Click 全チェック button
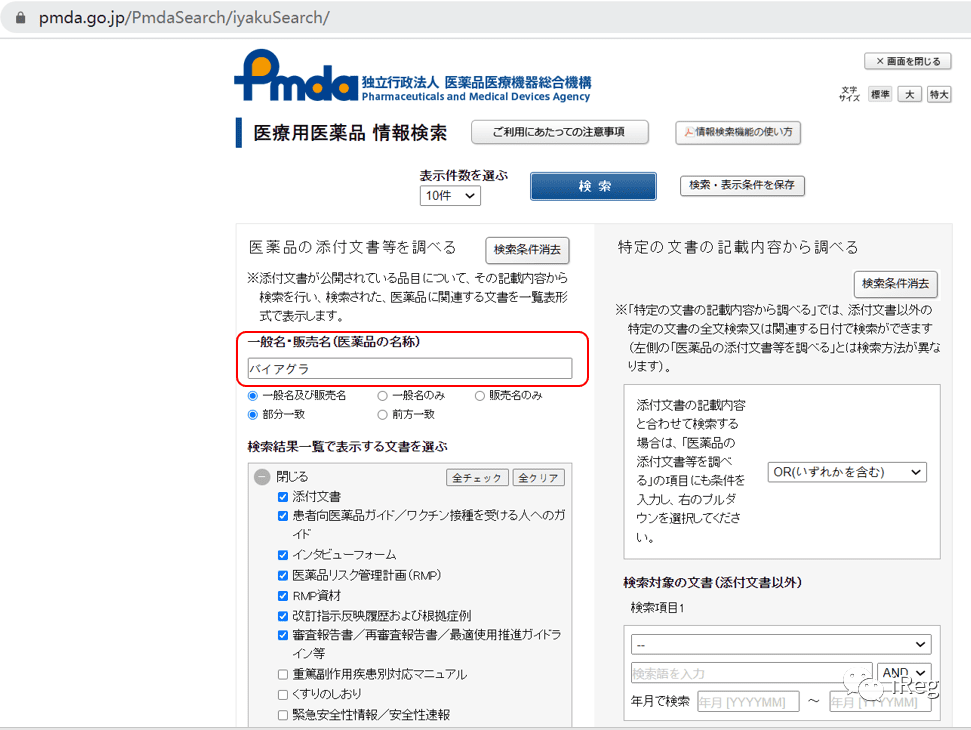The width and height of the screenshot is (971, 730). 477,477
